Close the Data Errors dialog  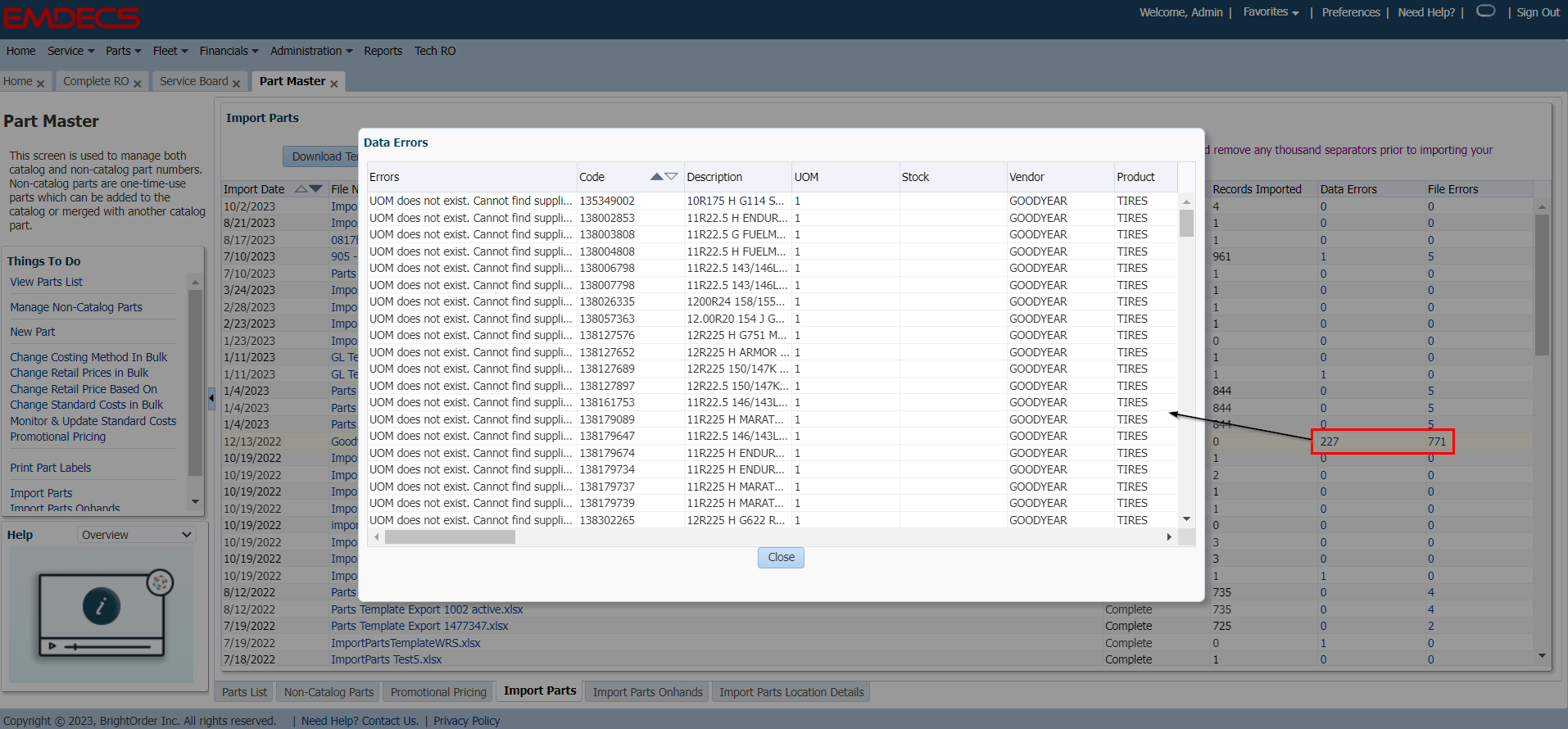pos(781,557)
